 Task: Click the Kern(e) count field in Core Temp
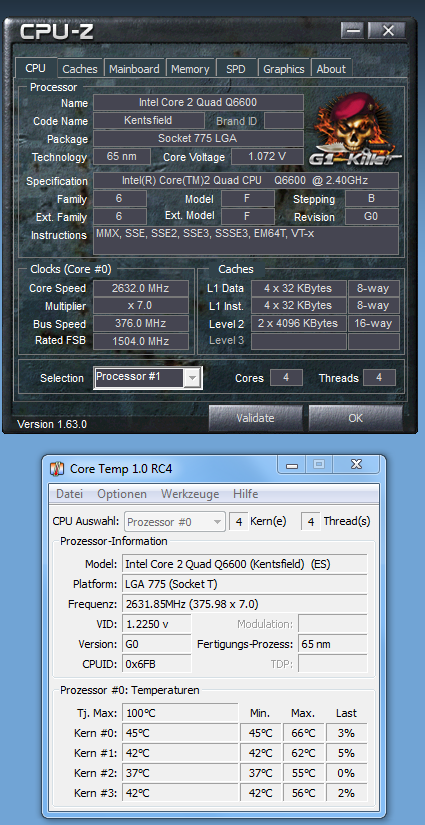[x=239, y=522]
